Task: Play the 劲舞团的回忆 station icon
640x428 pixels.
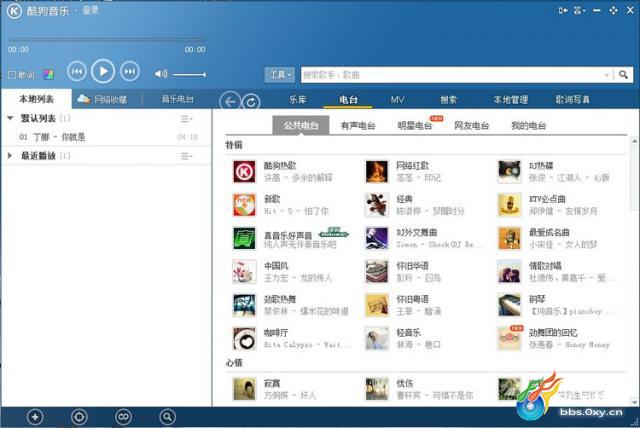Action: (x=509, y=339)
